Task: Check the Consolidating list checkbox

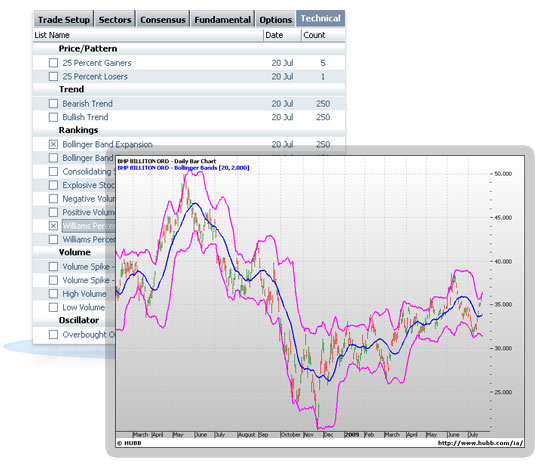Action: point(53,172)
